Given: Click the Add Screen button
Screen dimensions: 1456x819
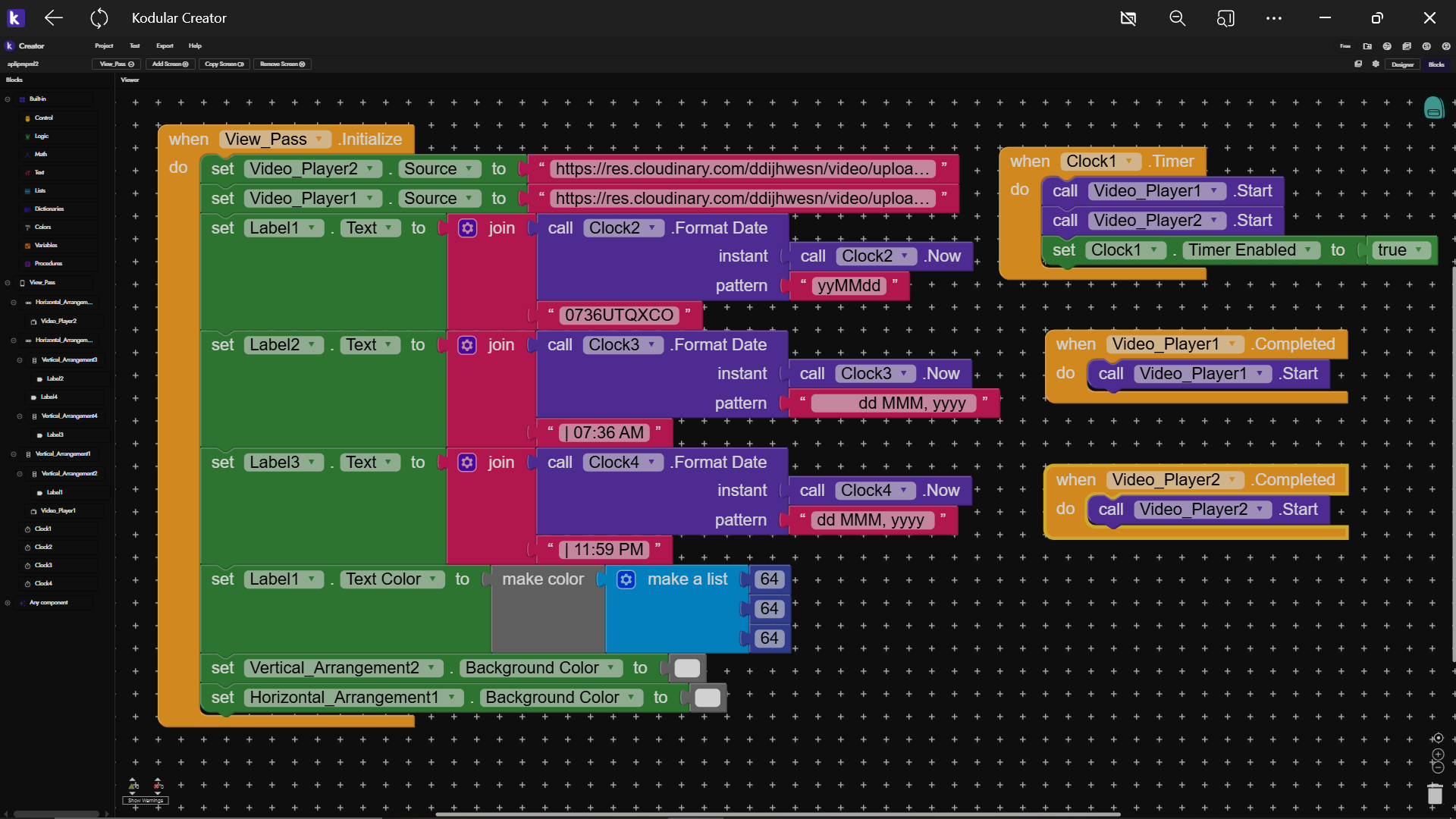Looking at the screenshot, I should pos(170,64).
